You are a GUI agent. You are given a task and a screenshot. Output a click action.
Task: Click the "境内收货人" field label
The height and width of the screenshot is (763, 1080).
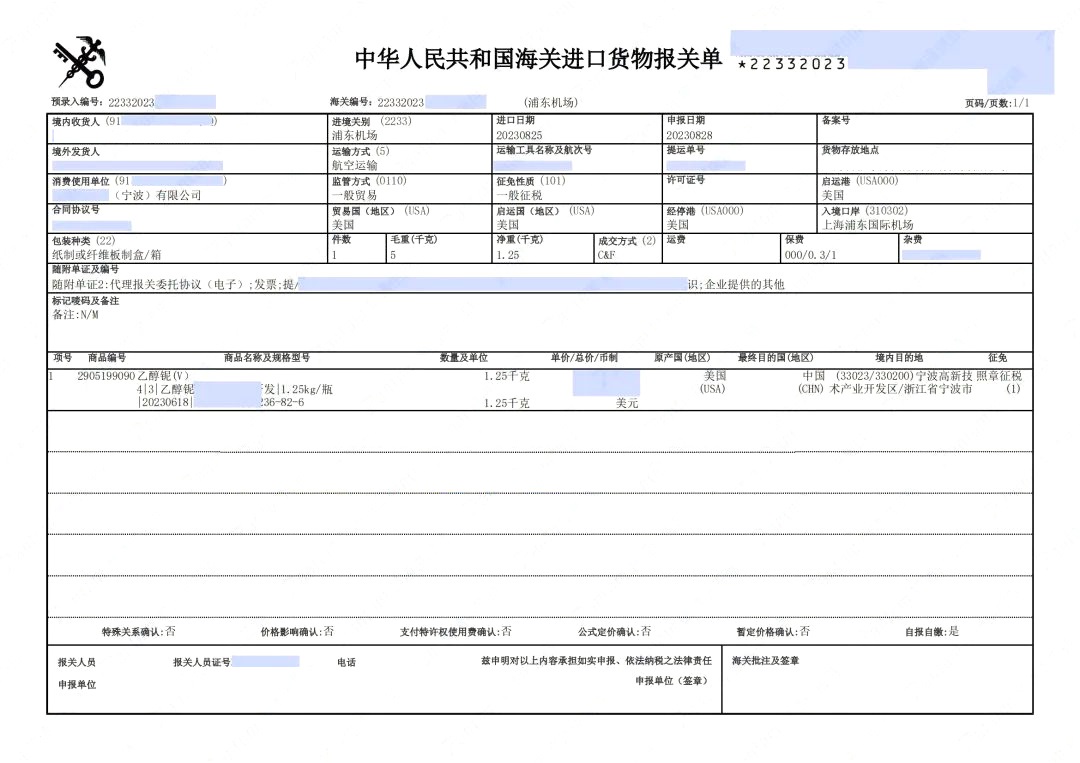(x=76, y=121)
